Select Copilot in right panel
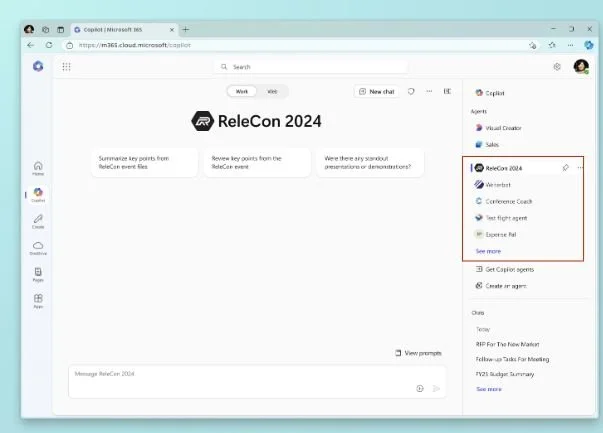 coord(490,93)
